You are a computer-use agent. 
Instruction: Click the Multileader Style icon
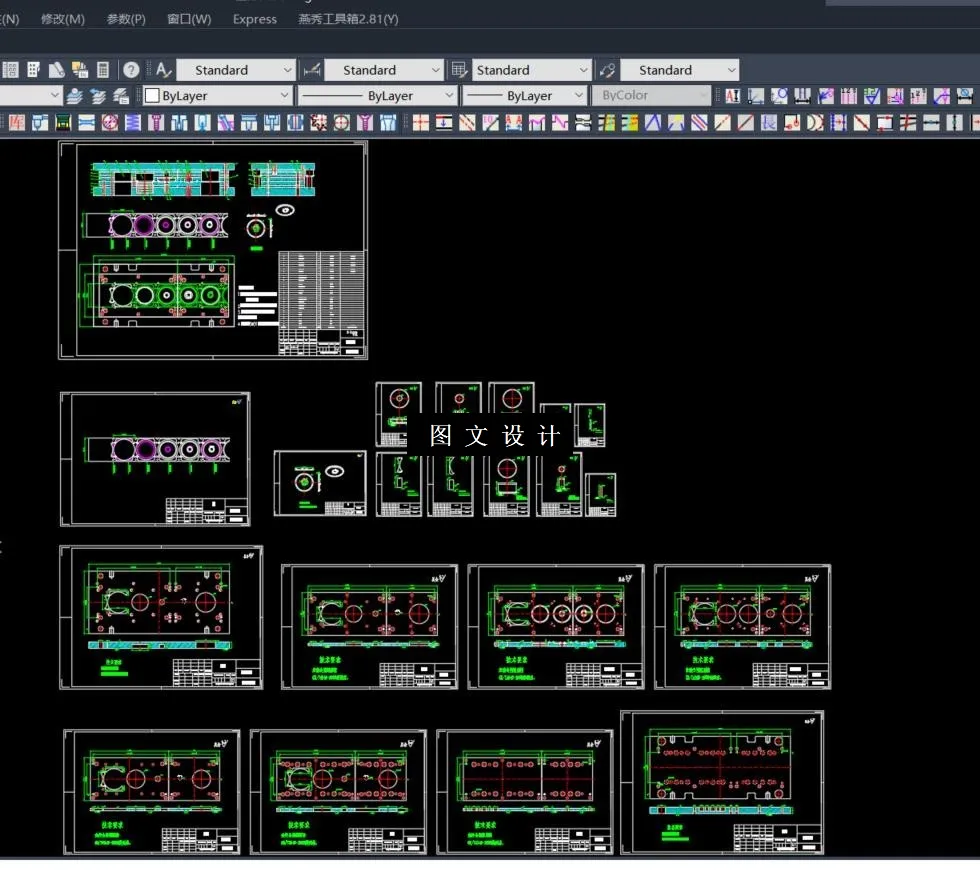608,70
